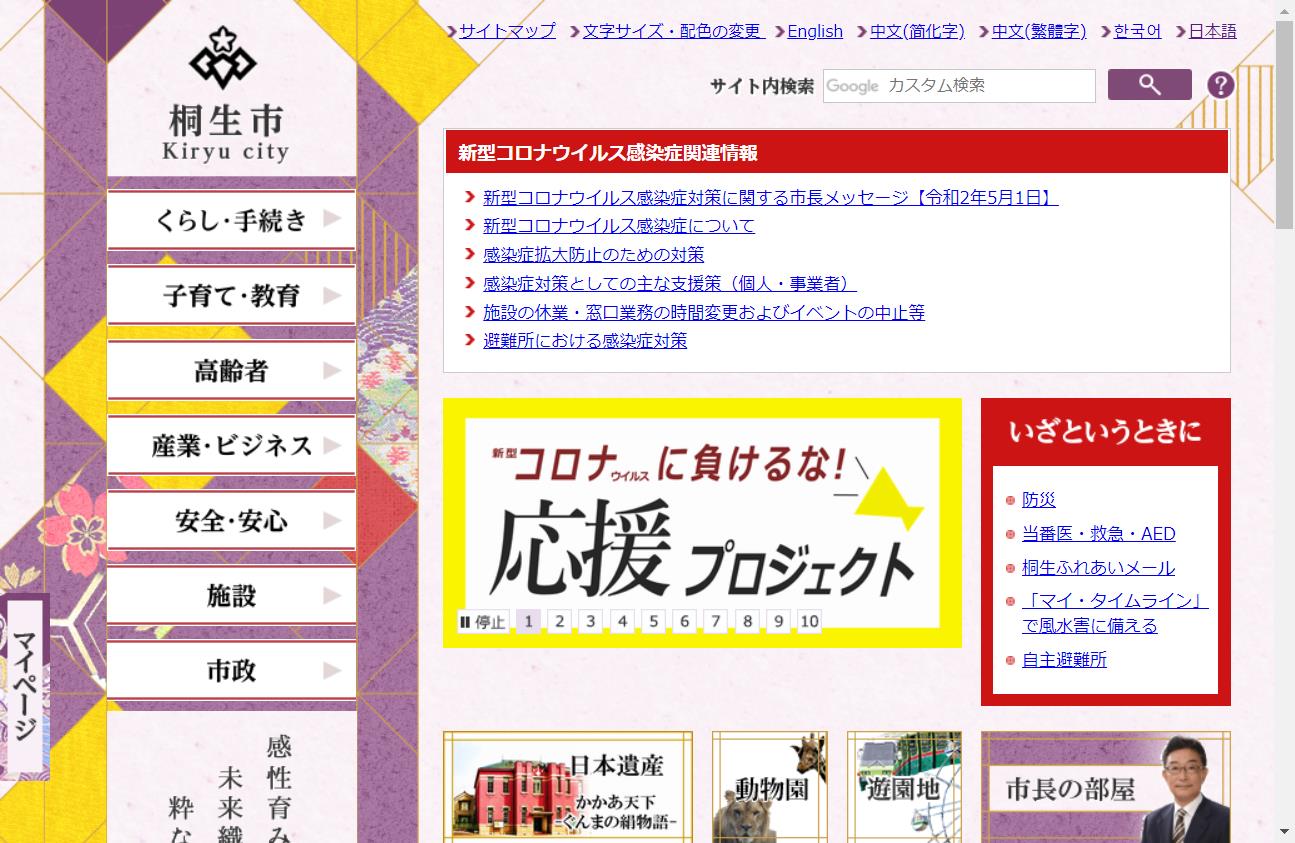This screenshot has width=1295, height=843.
Task: Click the red arrow before 防災
Action: 1008,500
